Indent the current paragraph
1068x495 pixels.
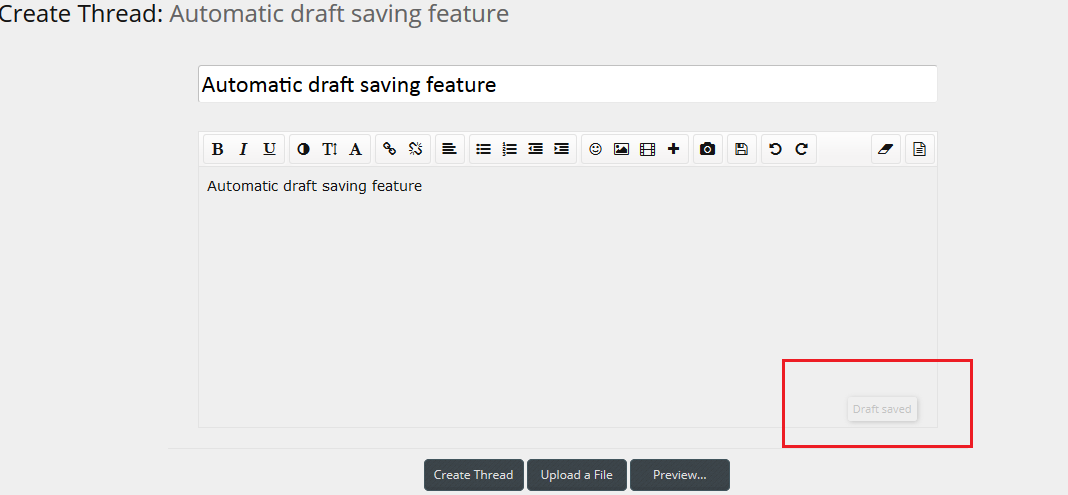tap(561, 149)
